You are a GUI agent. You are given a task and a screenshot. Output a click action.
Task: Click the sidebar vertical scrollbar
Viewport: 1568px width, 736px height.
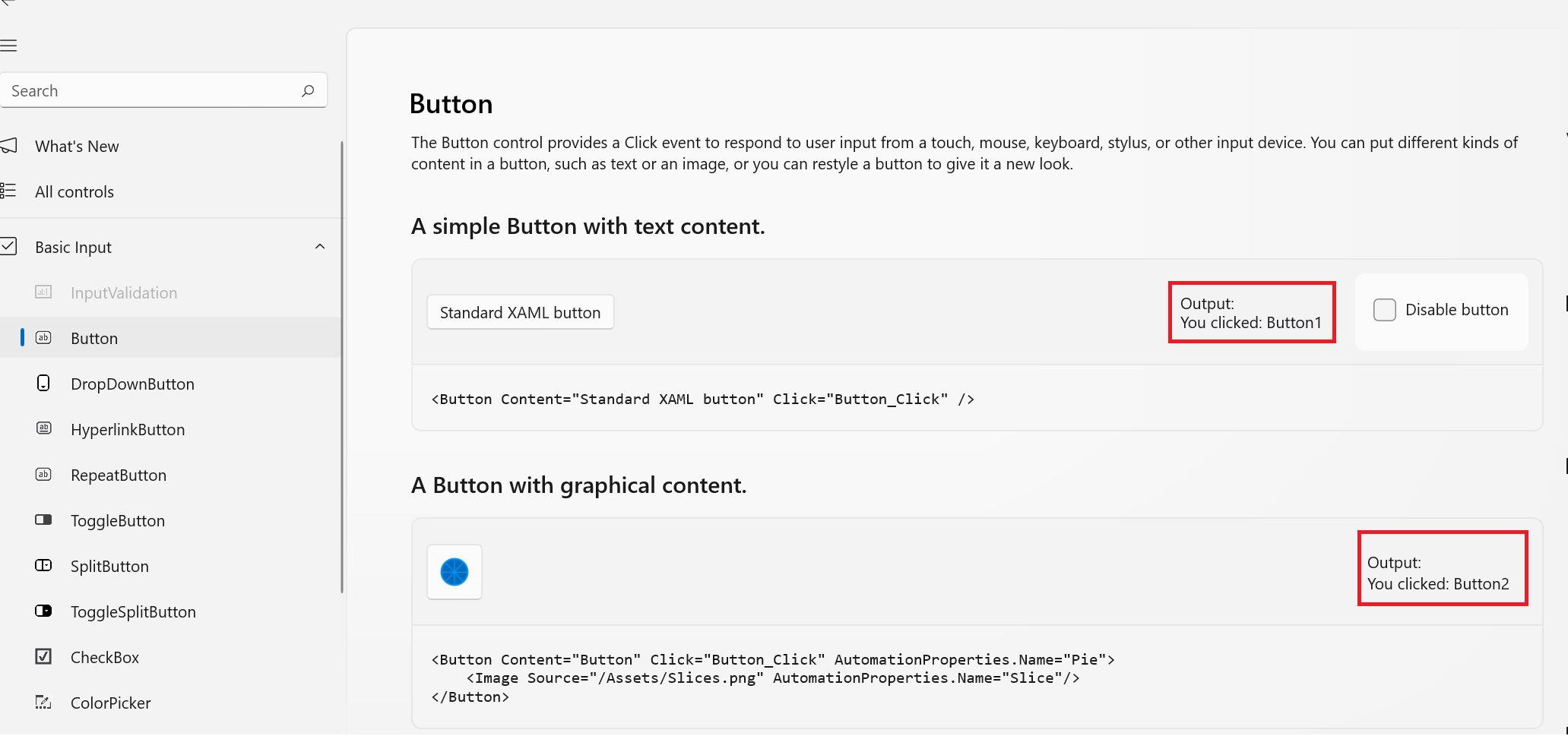click(342, 365)
